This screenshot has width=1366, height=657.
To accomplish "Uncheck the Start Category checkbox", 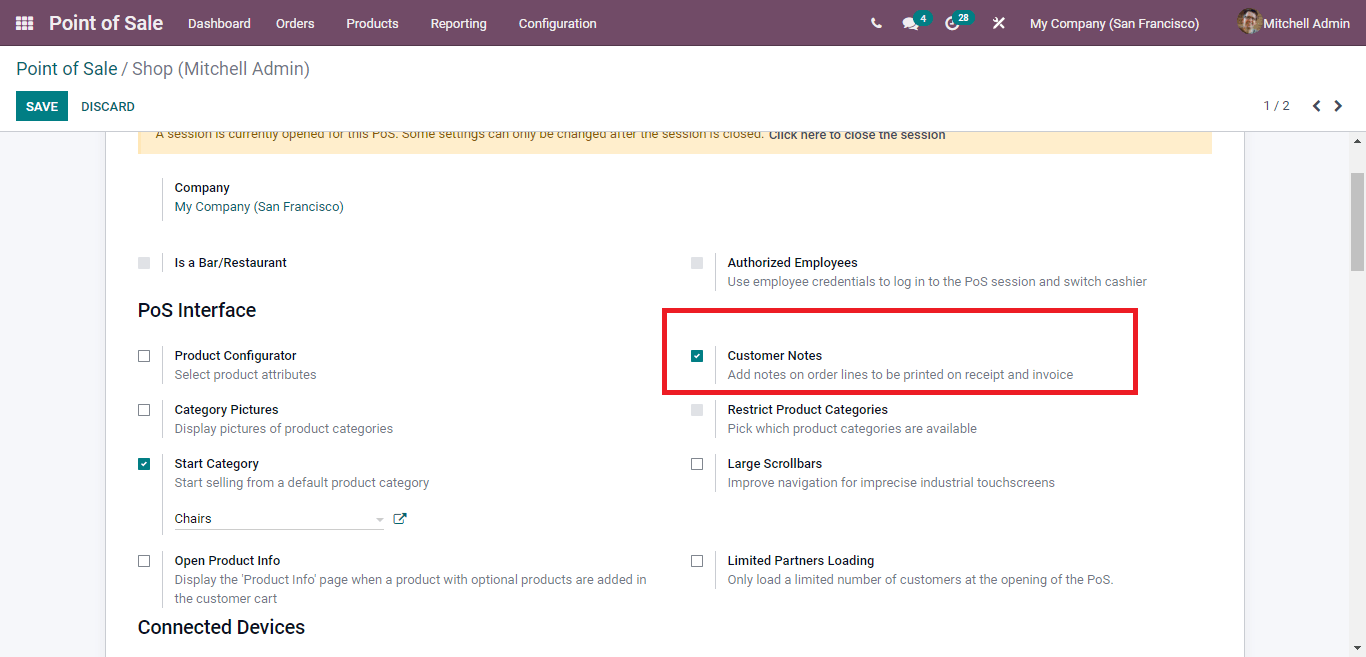I will [144, 464].
